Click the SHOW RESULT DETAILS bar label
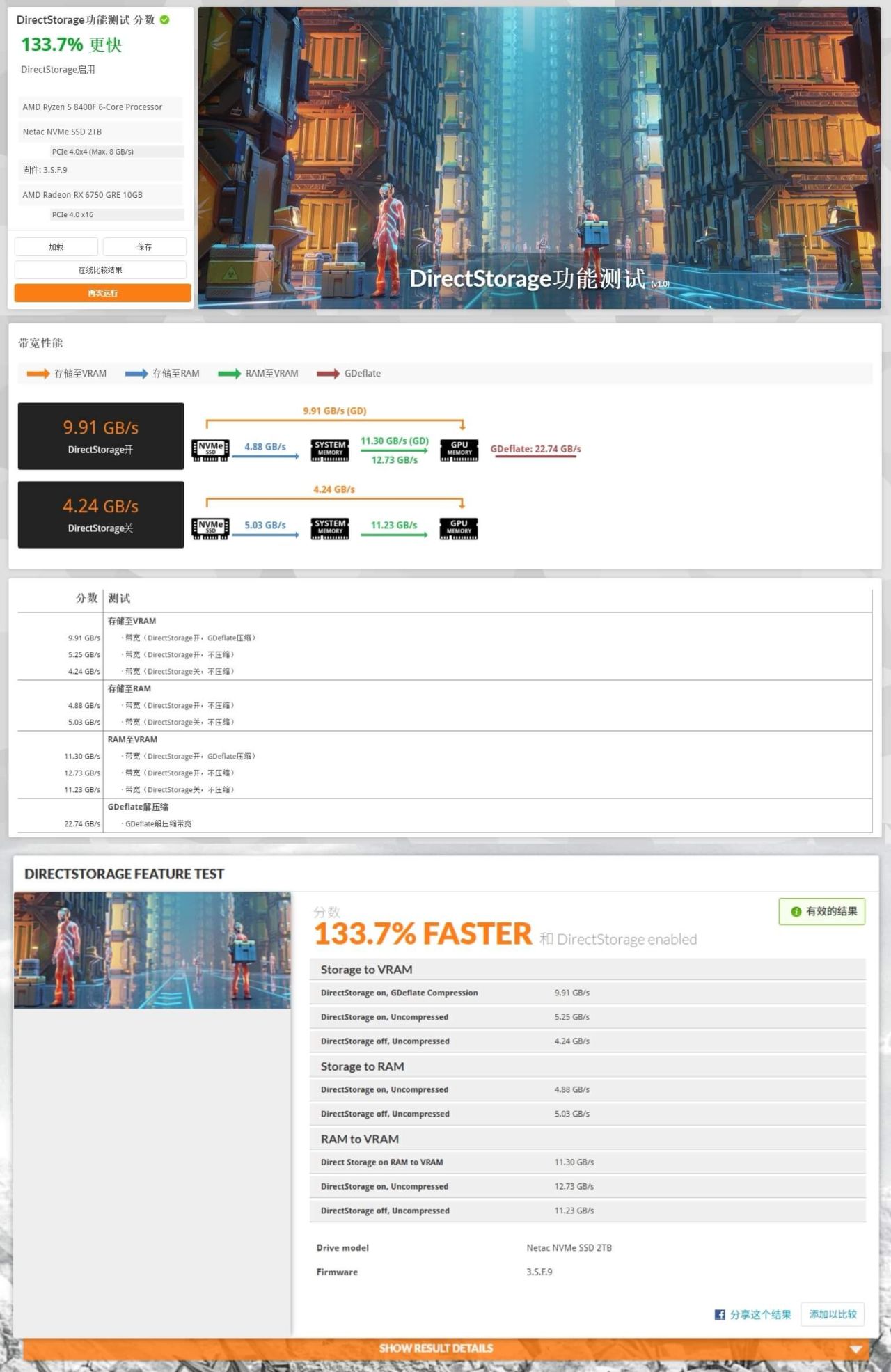This screenshot has width=891, height=1372. [436, 1348]
